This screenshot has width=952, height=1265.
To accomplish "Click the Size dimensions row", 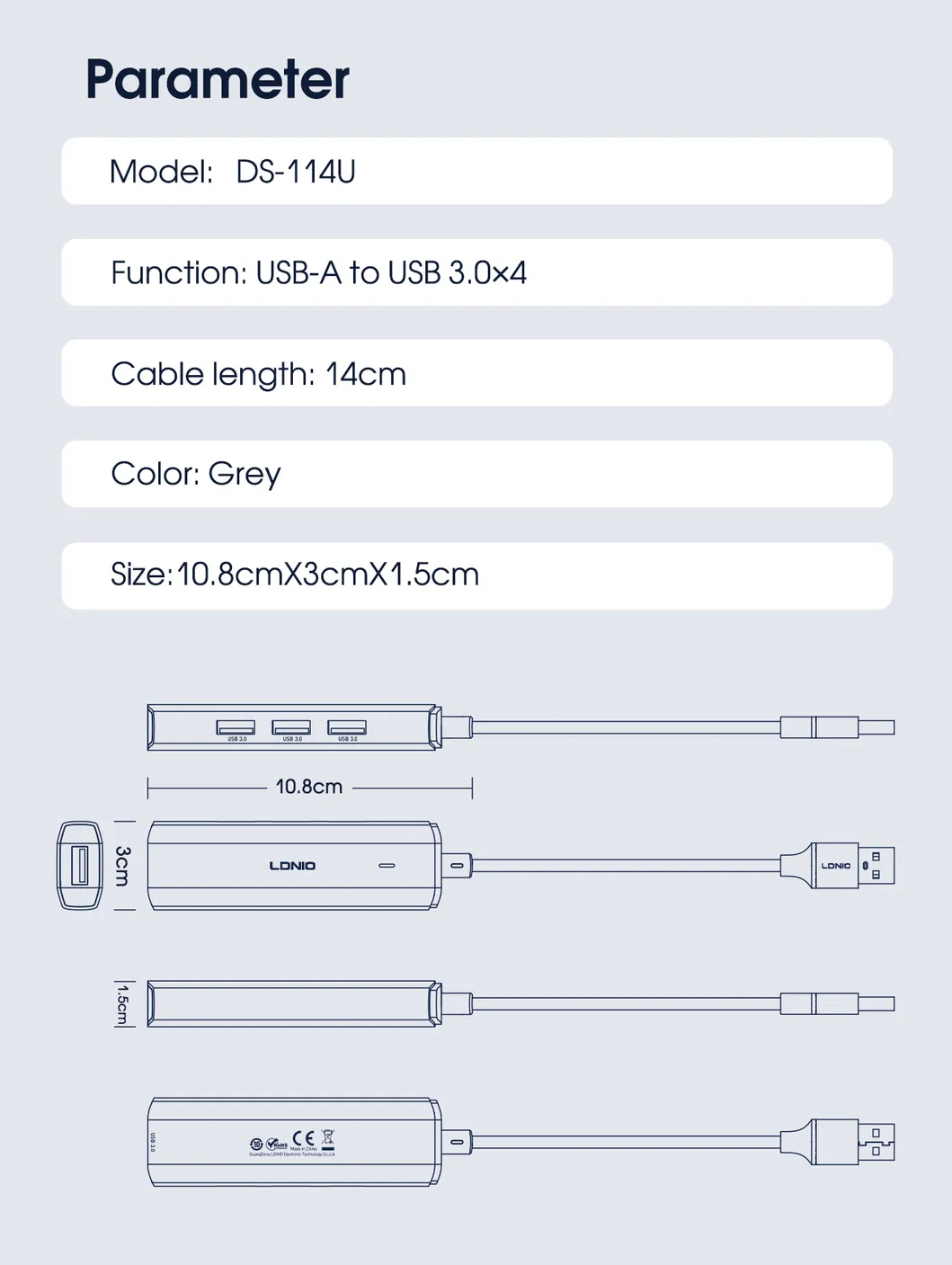I will click(x=476, y=575).
